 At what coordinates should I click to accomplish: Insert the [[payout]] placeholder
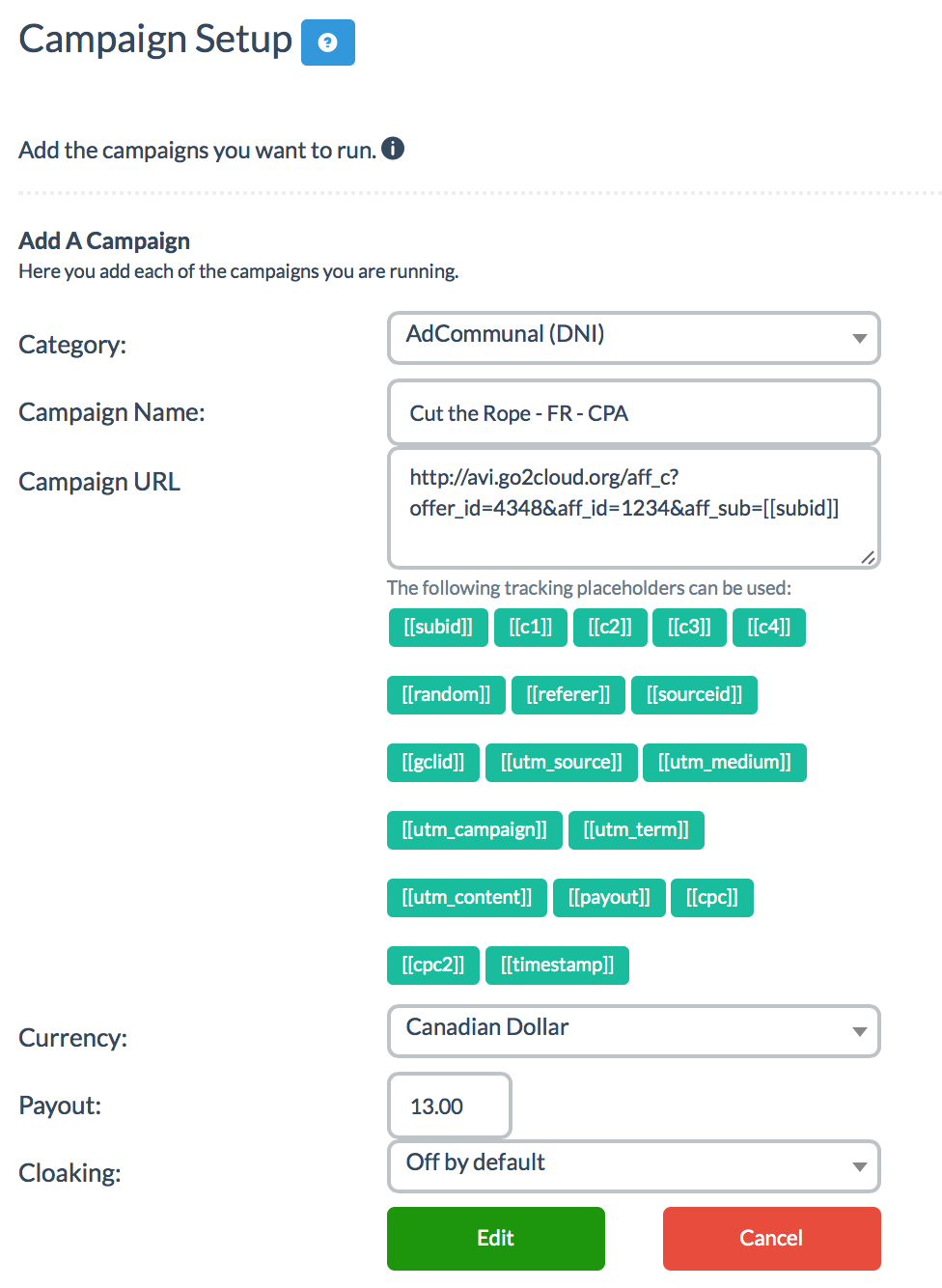point(609,898)
